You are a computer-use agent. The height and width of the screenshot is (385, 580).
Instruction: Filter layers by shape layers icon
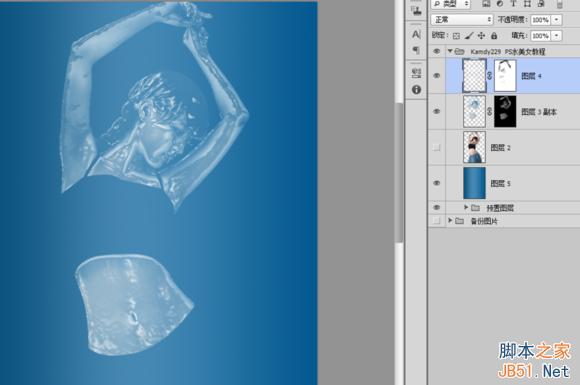point(527,3)
